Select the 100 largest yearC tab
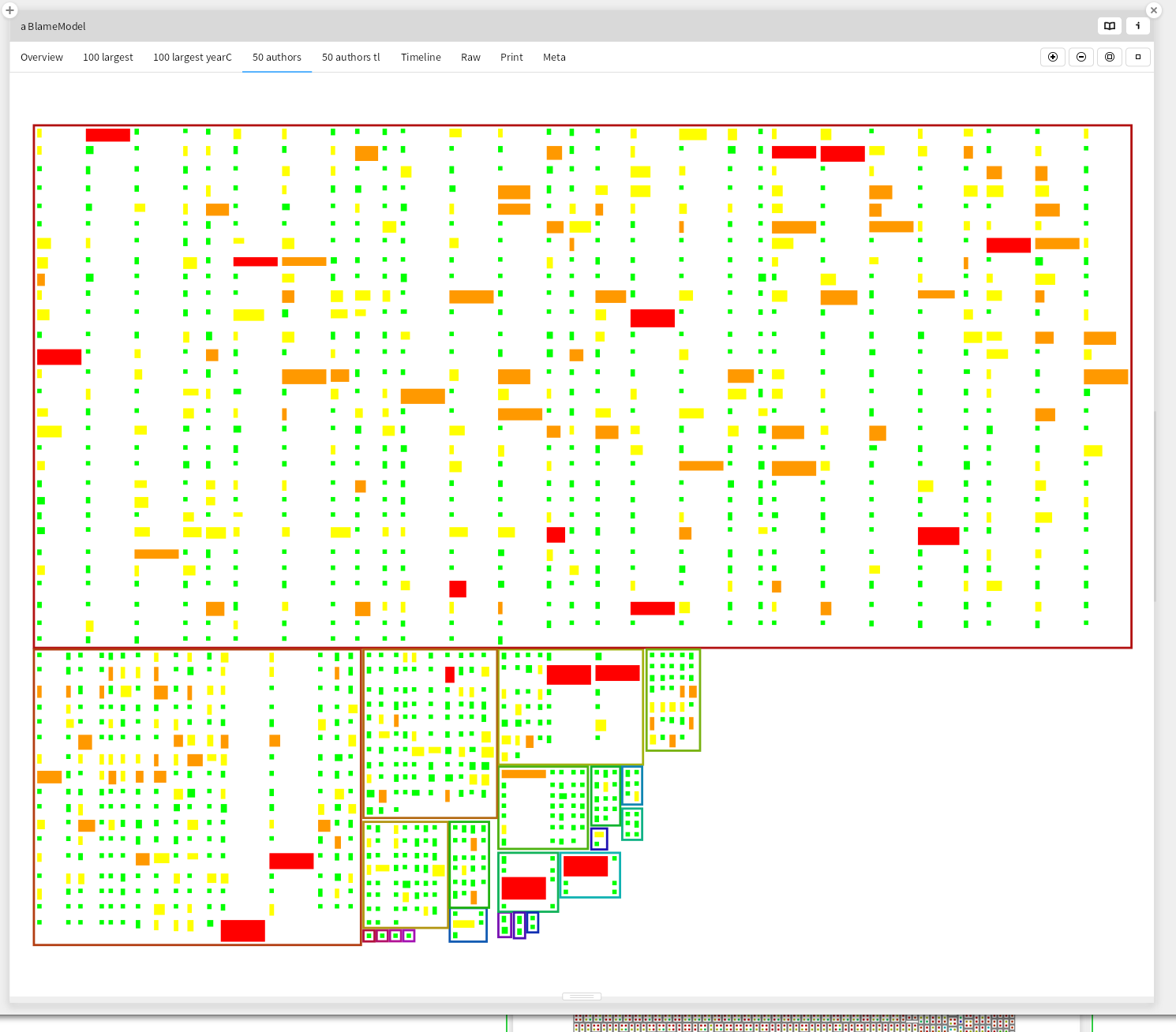 (x=193, y=58)
